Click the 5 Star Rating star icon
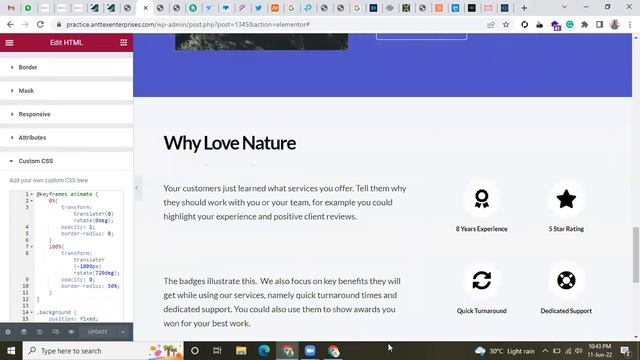 tap(566, 199)
